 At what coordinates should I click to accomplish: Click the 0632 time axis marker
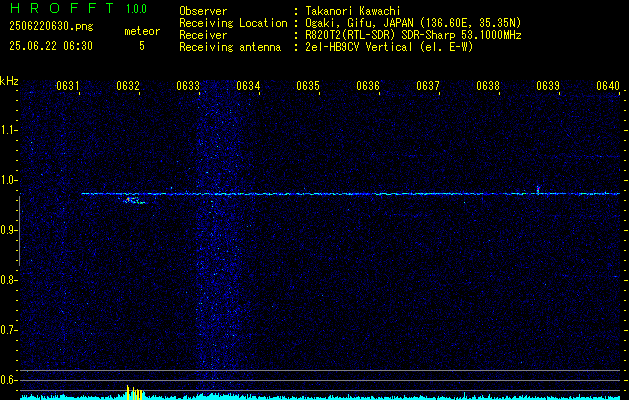[x=128, y=85]
